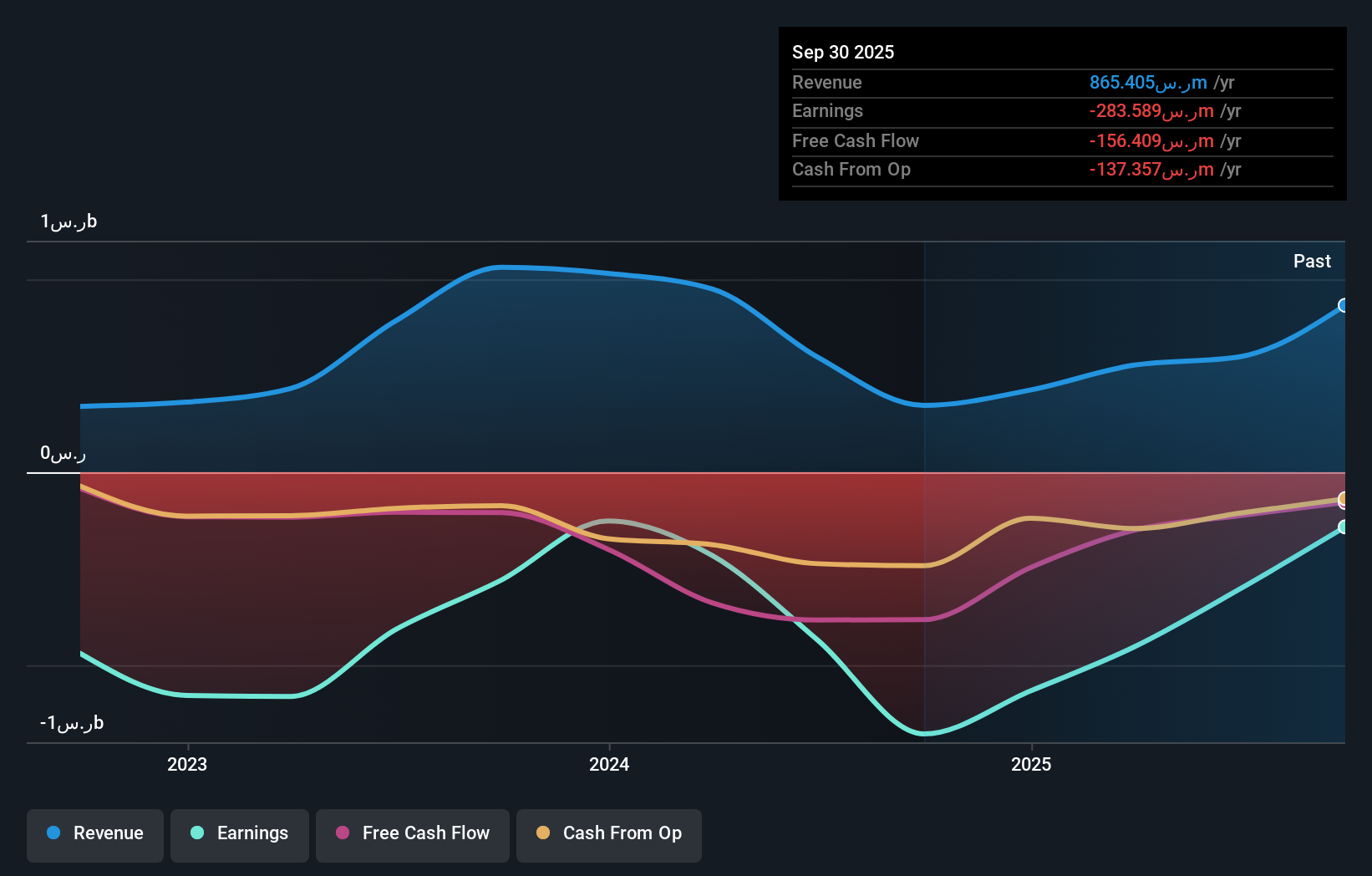Click the Free Cash Flow legend button

(x=412, y=835)
